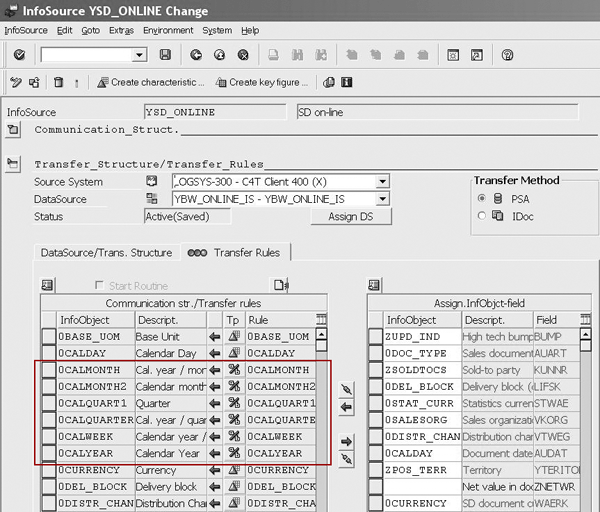Click the create routine icon beside Start Routine
600x512 pixels.
[281, 285]
